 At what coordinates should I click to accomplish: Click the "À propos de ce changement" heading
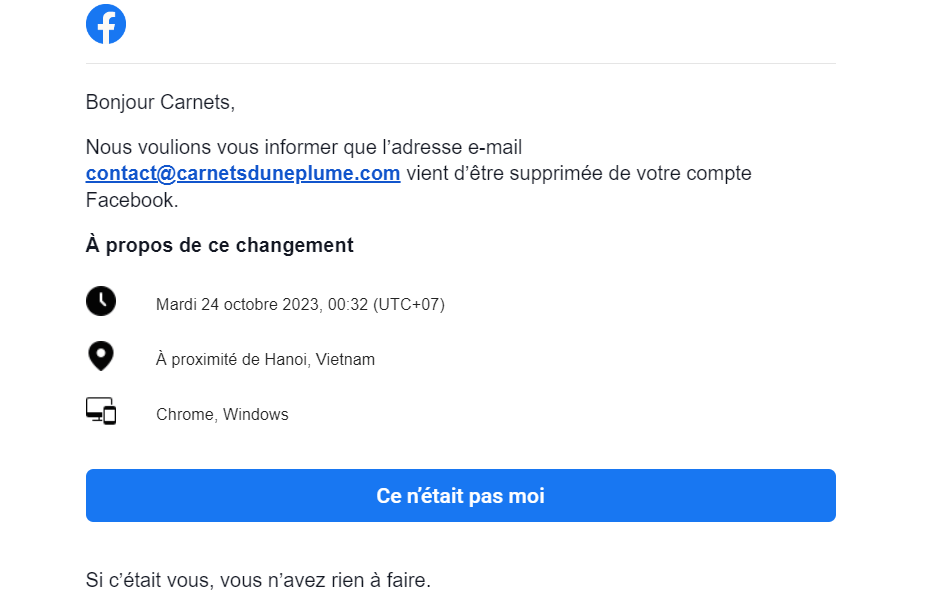click(219, 245)
